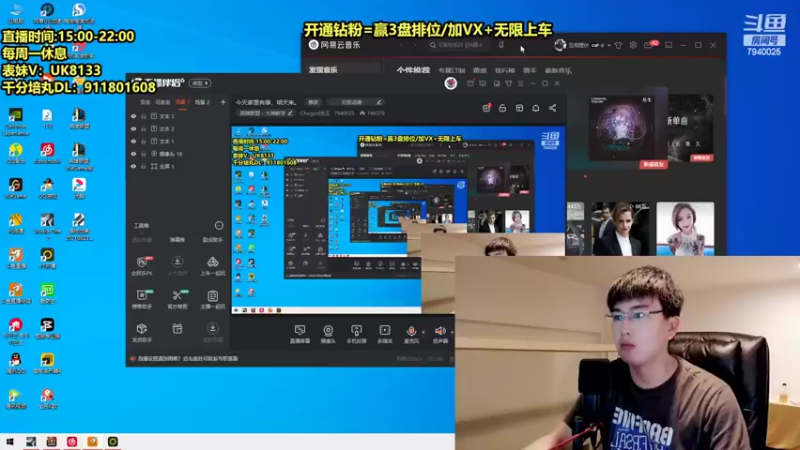Open the hamburger menu in companion title bar
800x450 pixels.
[x=520, y=83]
